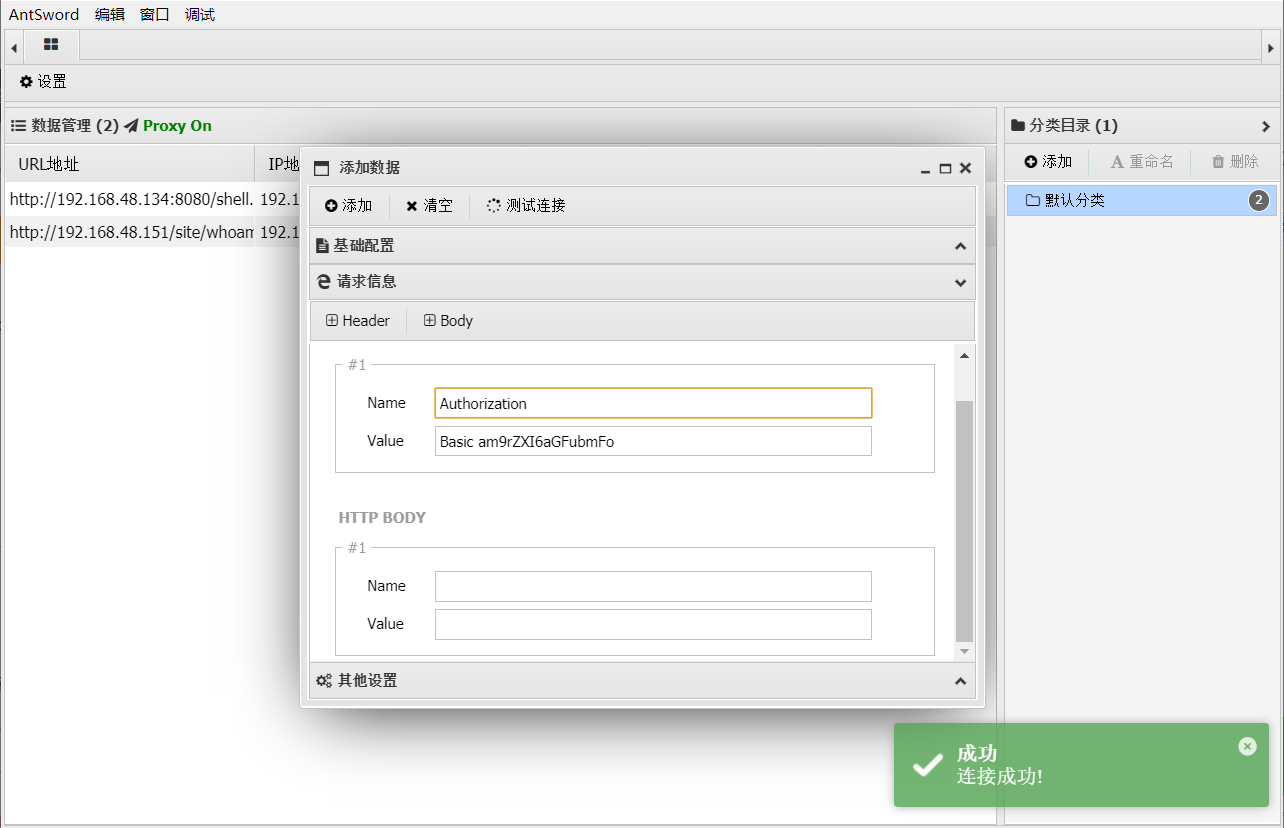Click 添加 in the 添加数据 dialog toolbar

click(348, 206)
